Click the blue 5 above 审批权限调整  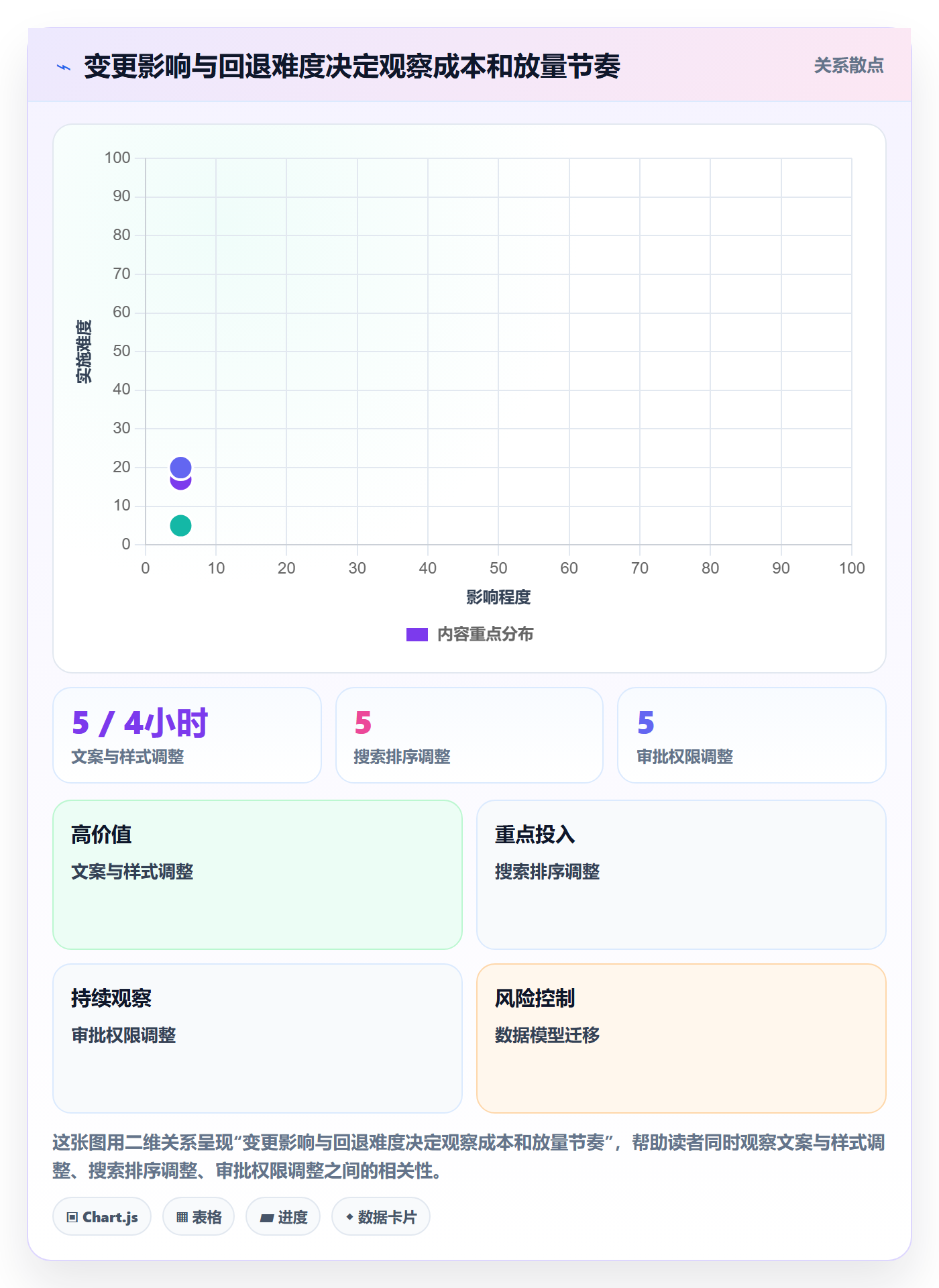(x=645, y=723)
